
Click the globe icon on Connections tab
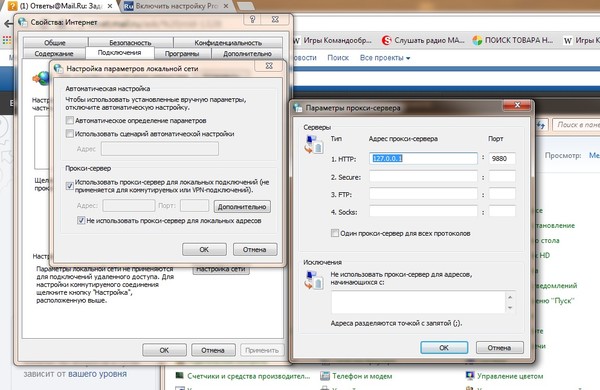(x=41, y=78)
